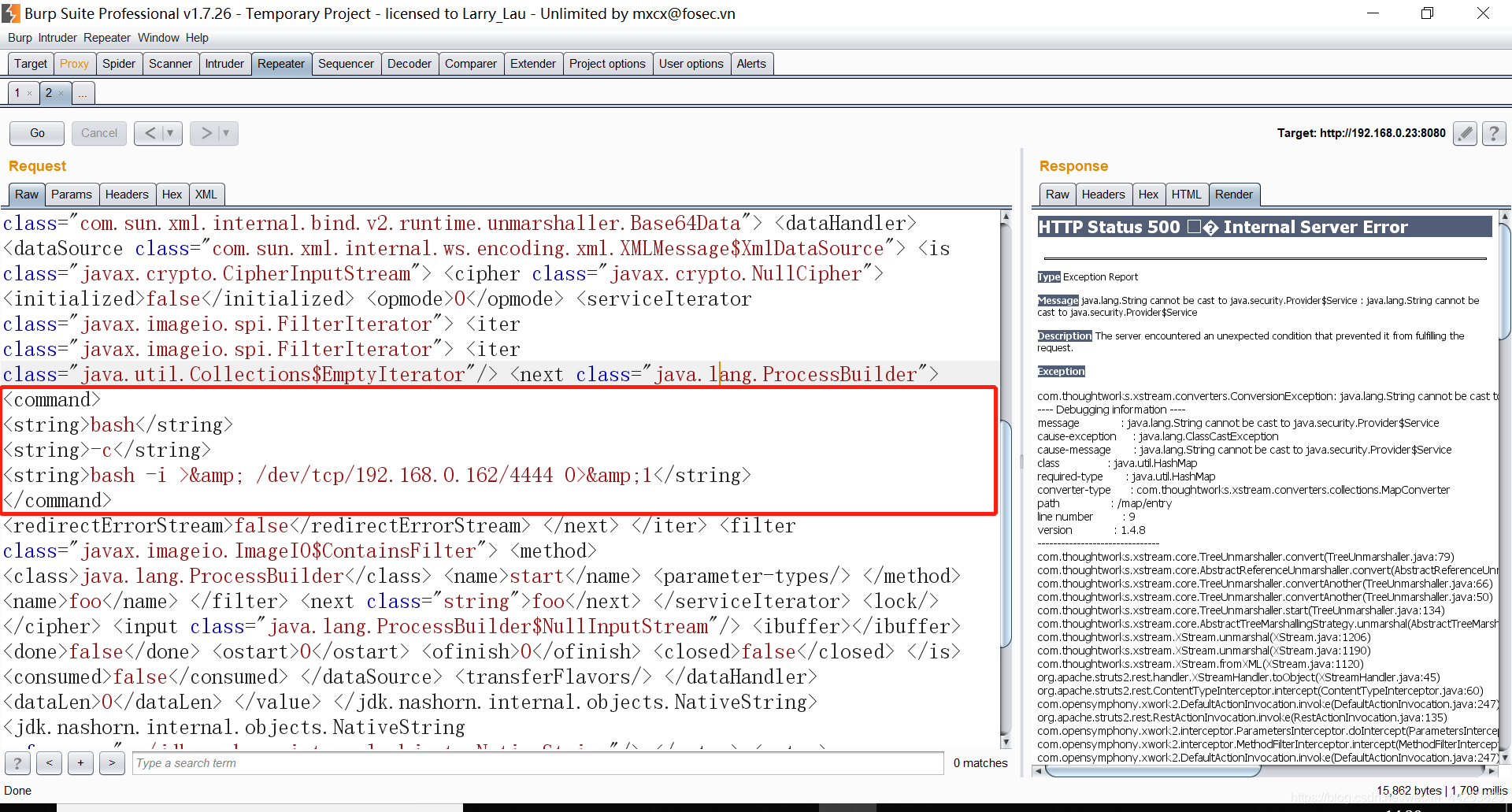
Task: Select the response Raw tab
Action: [1058, 195]
